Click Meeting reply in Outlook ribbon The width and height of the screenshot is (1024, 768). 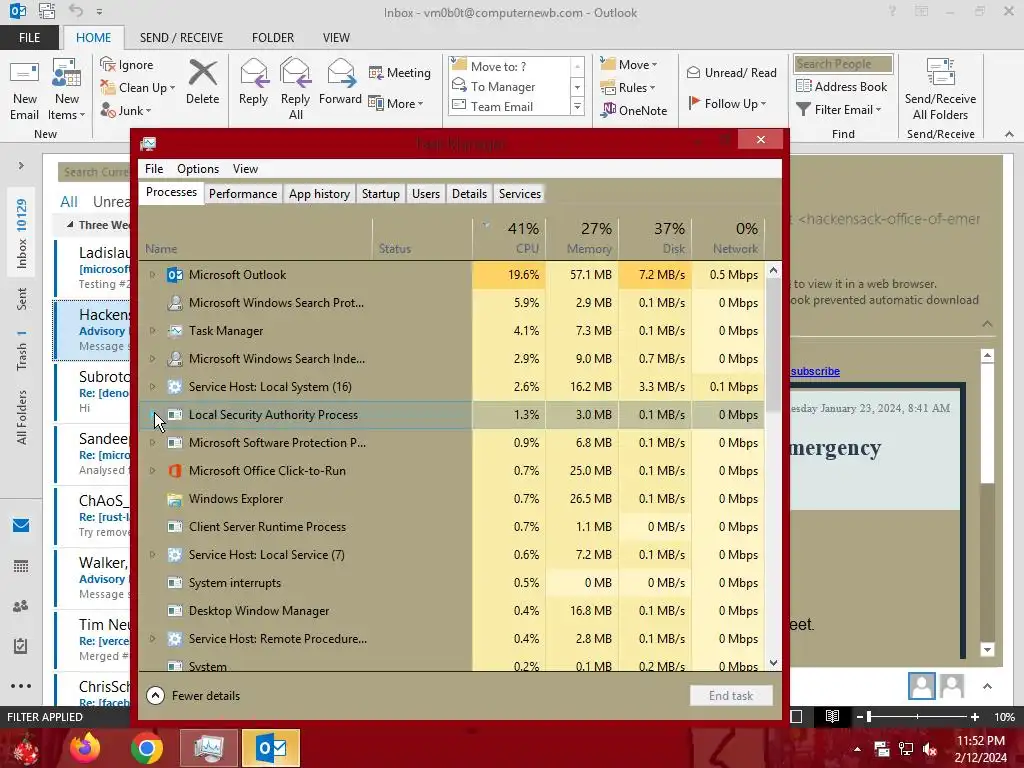pyautogui.click(x=400, y=72)
